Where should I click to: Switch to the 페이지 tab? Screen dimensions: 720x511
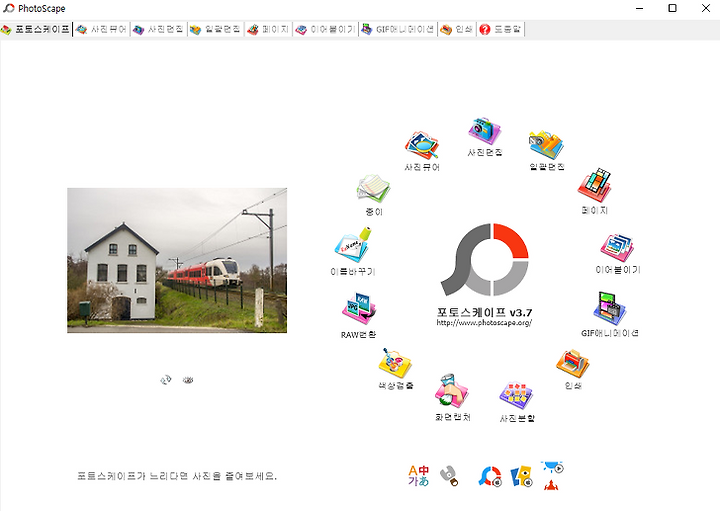pyautogui.click(x=269, y=29)
